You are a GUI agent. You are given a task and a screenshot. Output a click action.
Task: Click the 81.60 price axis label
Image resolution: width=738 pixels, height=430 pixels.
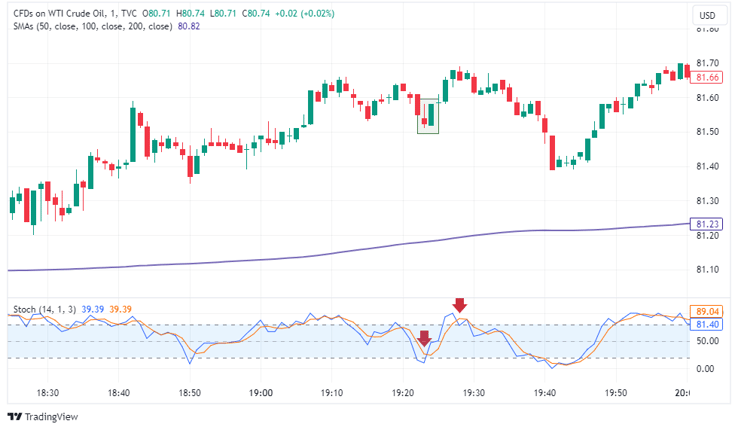click(x=707, y=97)
